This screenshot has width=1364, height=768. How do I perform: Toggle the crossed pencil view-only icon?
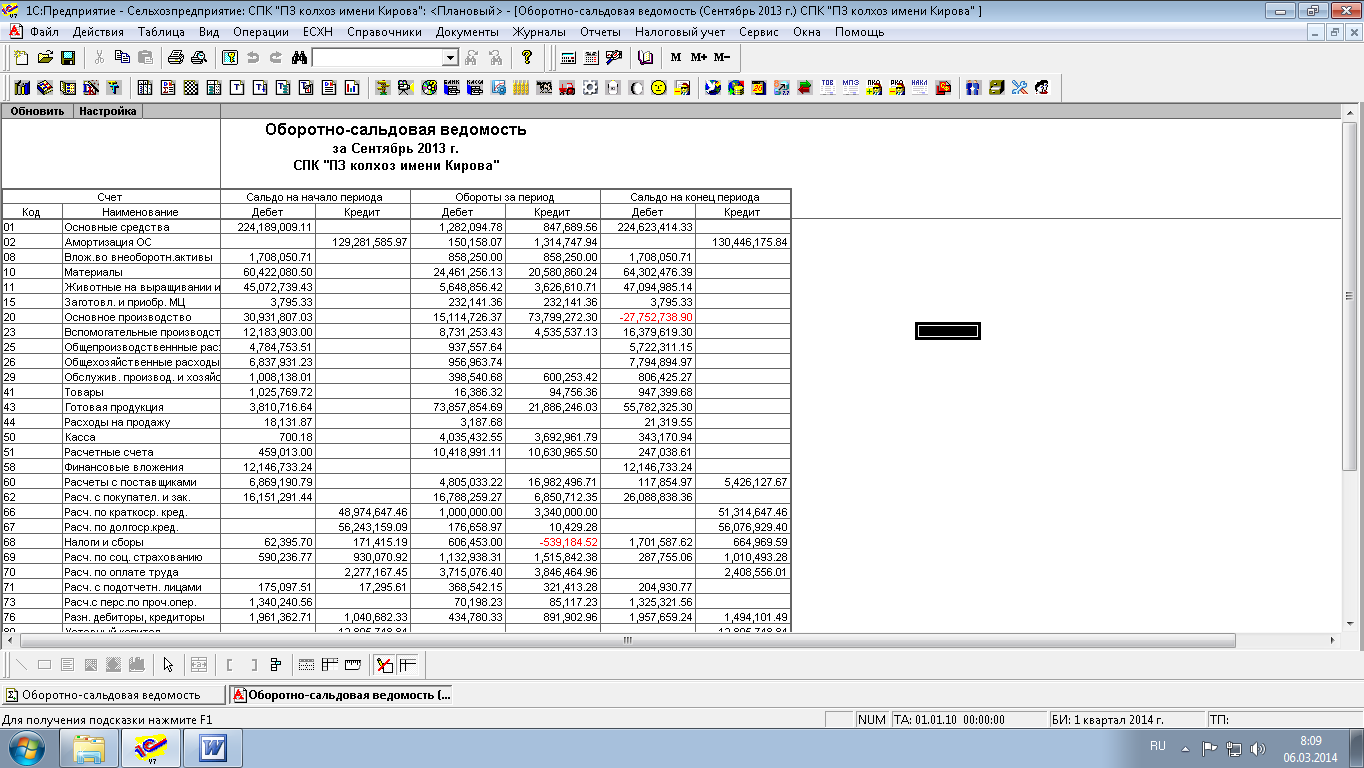click(385, 665)
